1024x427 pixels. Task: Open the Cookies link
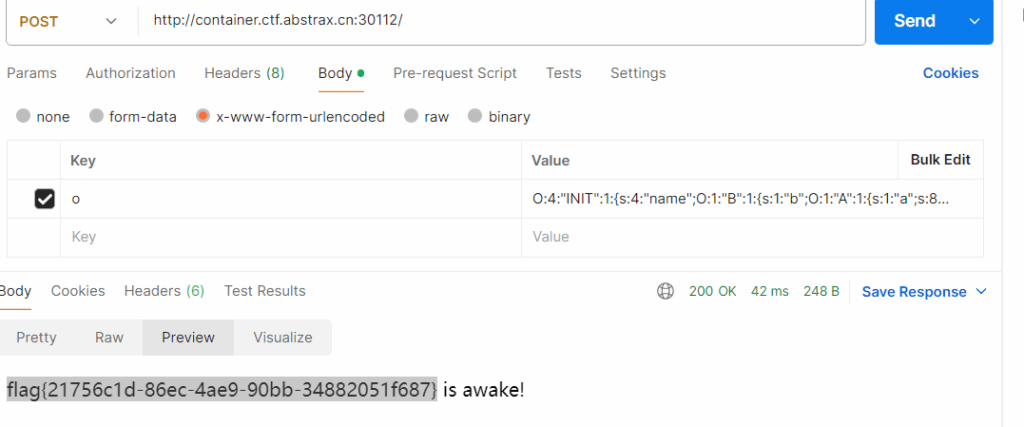tap(950, 73)
